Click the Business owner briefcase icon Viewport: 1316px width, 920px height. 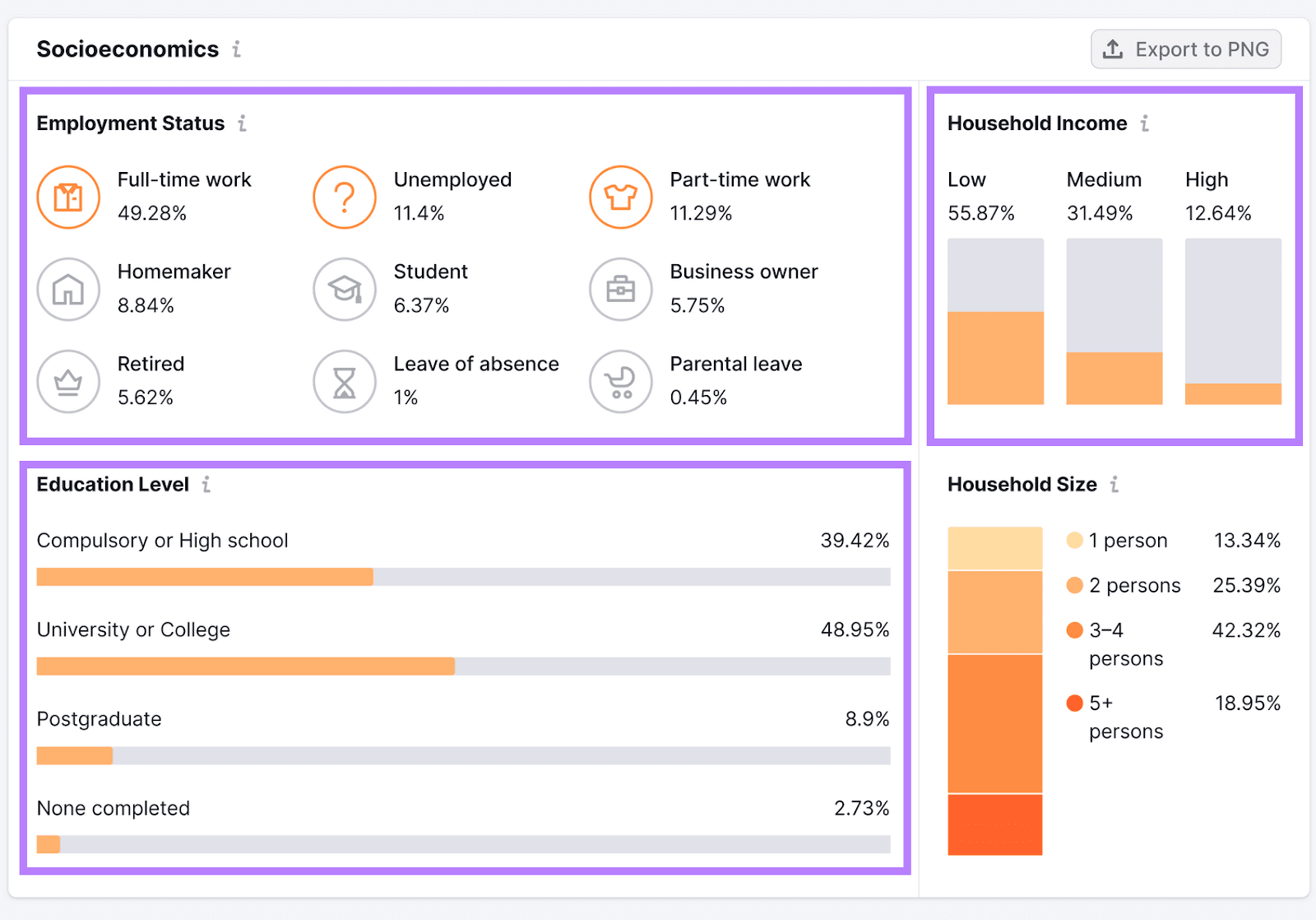tap(621, 290)
